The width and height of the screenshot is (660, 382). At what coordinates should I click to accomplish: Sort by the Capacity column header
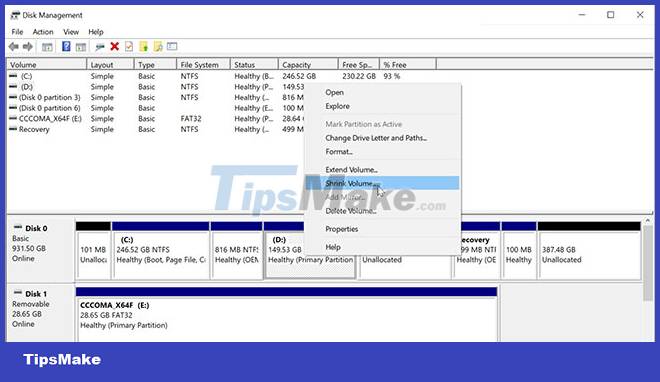[x=308, y=65]
